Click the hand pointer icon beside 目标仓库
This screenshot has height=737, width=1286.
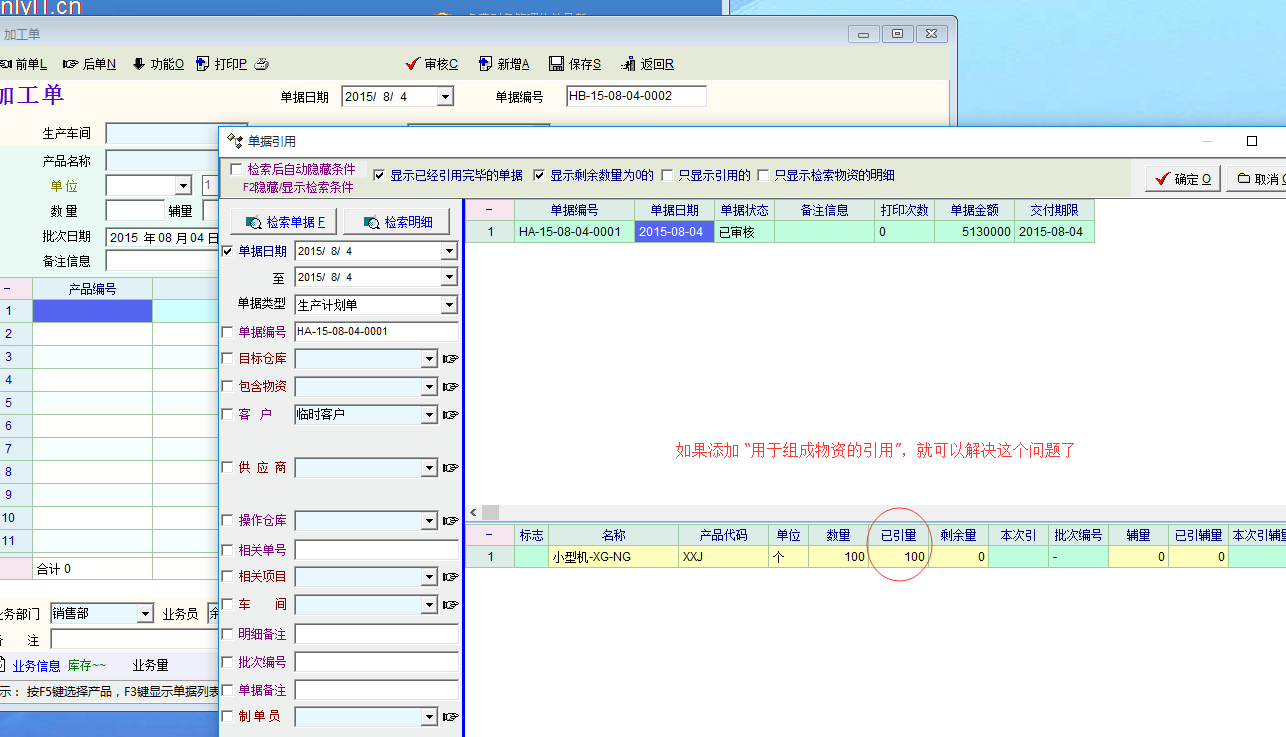point(450,359)
